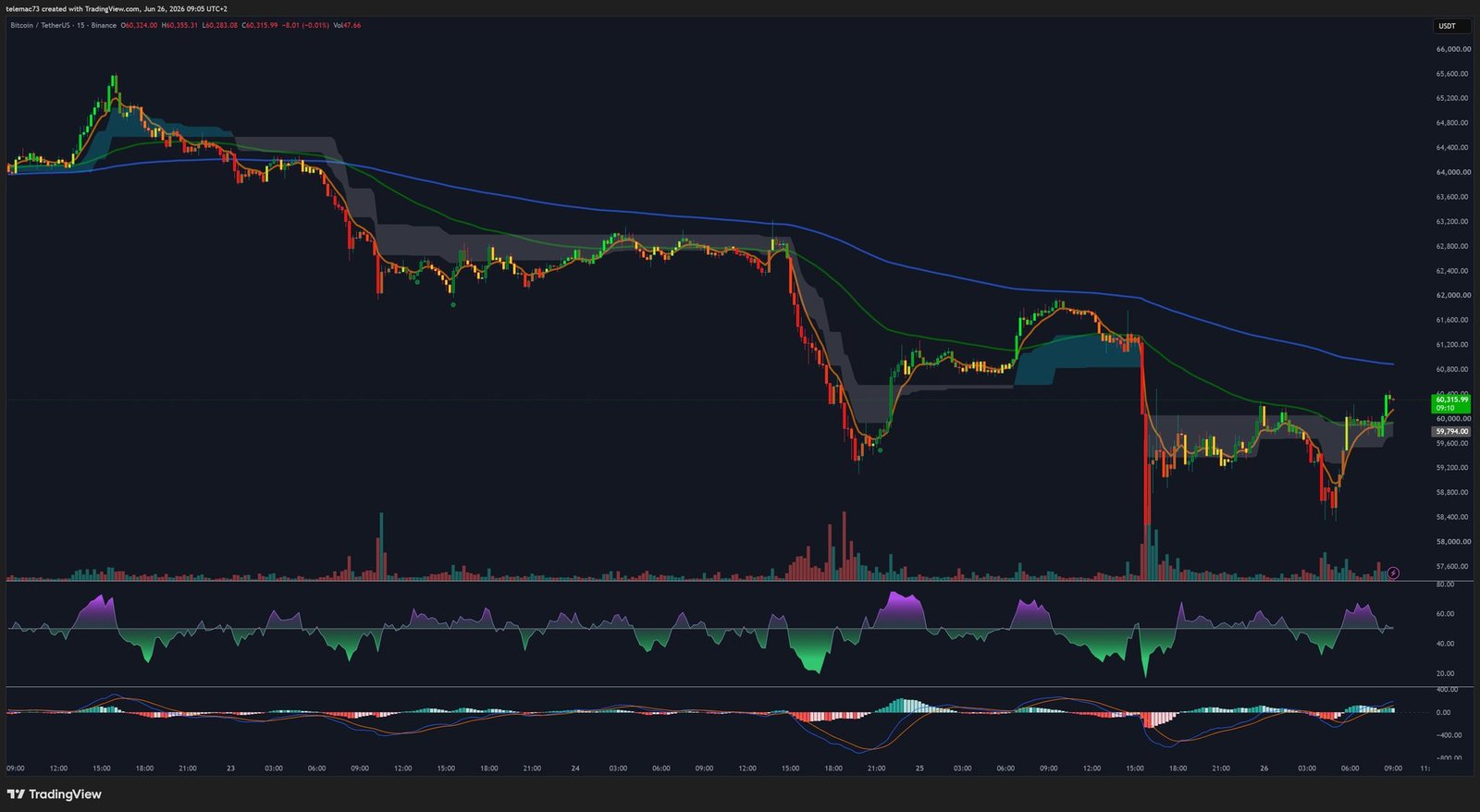
Task: Click the 64,000.00 price axis label
Action: [1453, 172]
